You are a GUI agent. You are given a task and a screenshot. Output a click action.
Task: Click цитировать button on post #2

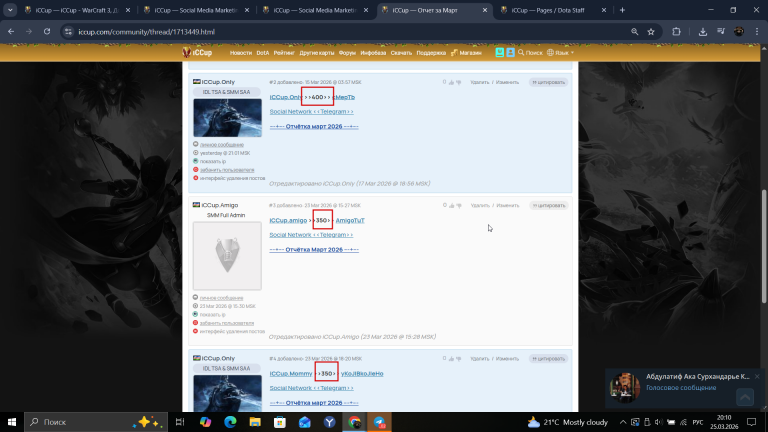point(549,82)
